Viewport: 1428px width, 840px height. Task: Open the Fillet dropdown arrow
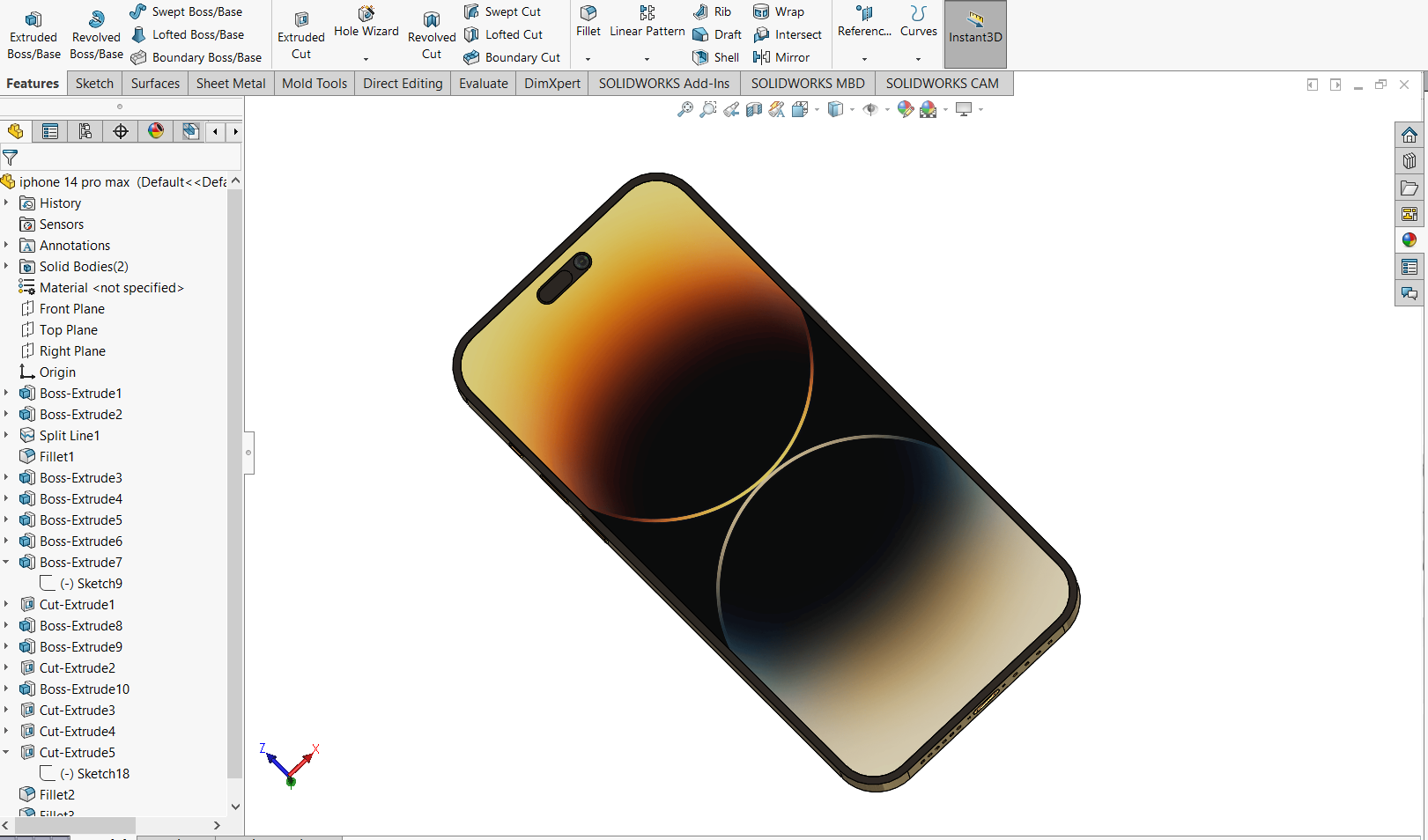point(588,59)
